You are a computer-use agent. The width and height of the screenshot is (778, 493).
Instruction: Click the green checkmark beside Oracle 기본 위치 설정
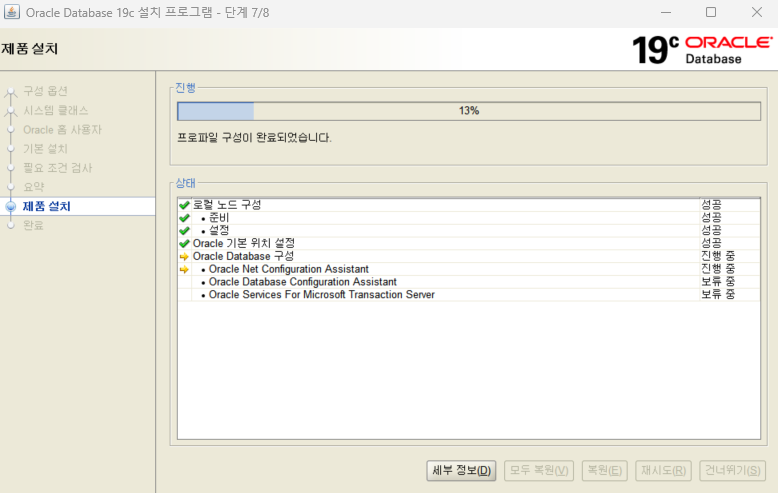[185, 244]
